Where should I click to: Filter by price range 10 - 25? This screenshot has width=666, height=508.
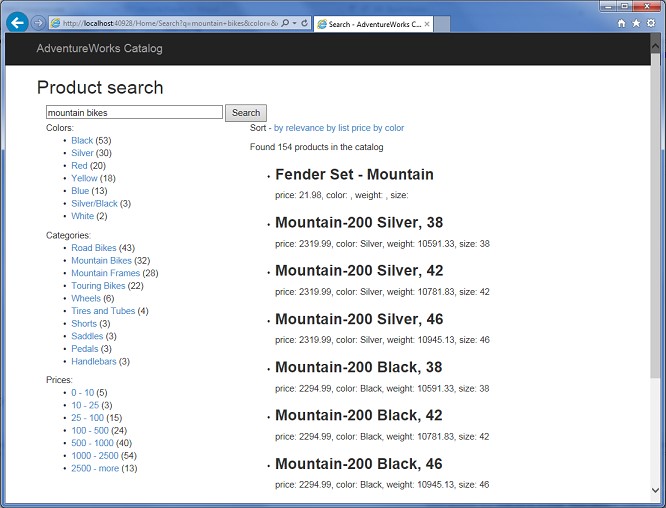[x=85, y=406]
